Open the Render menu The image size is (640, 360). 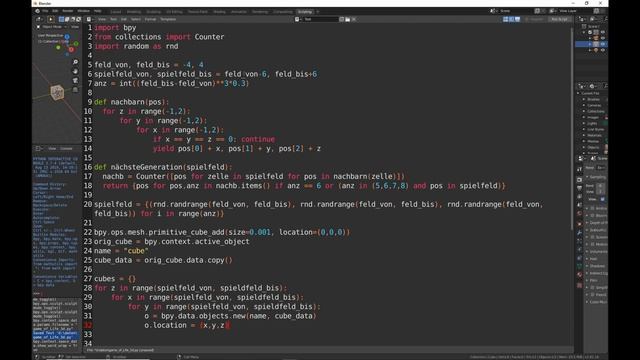(68, 11)
